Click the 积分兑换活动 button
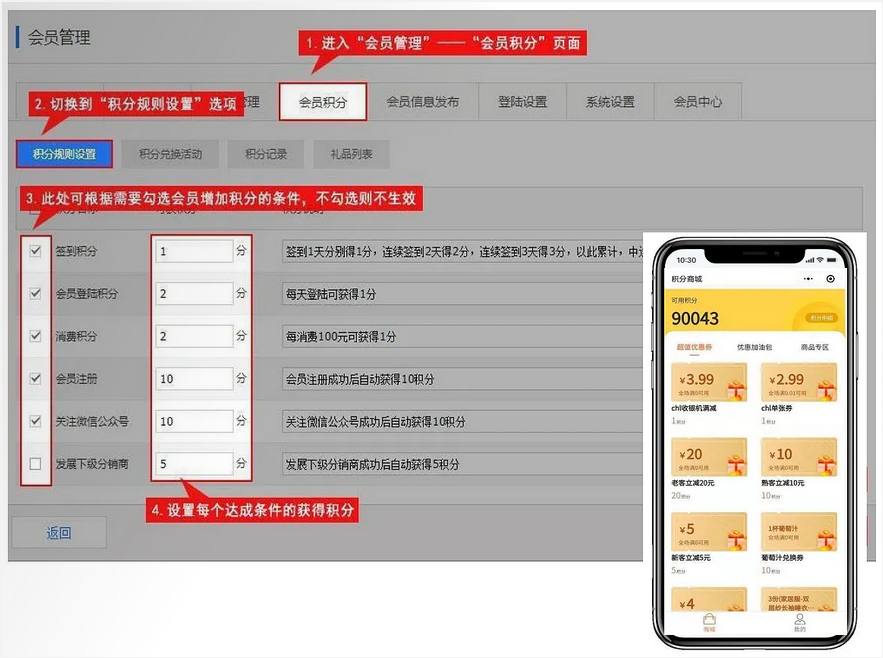The width and height of the screenshot is (883, 658). (x=170, y=154)
